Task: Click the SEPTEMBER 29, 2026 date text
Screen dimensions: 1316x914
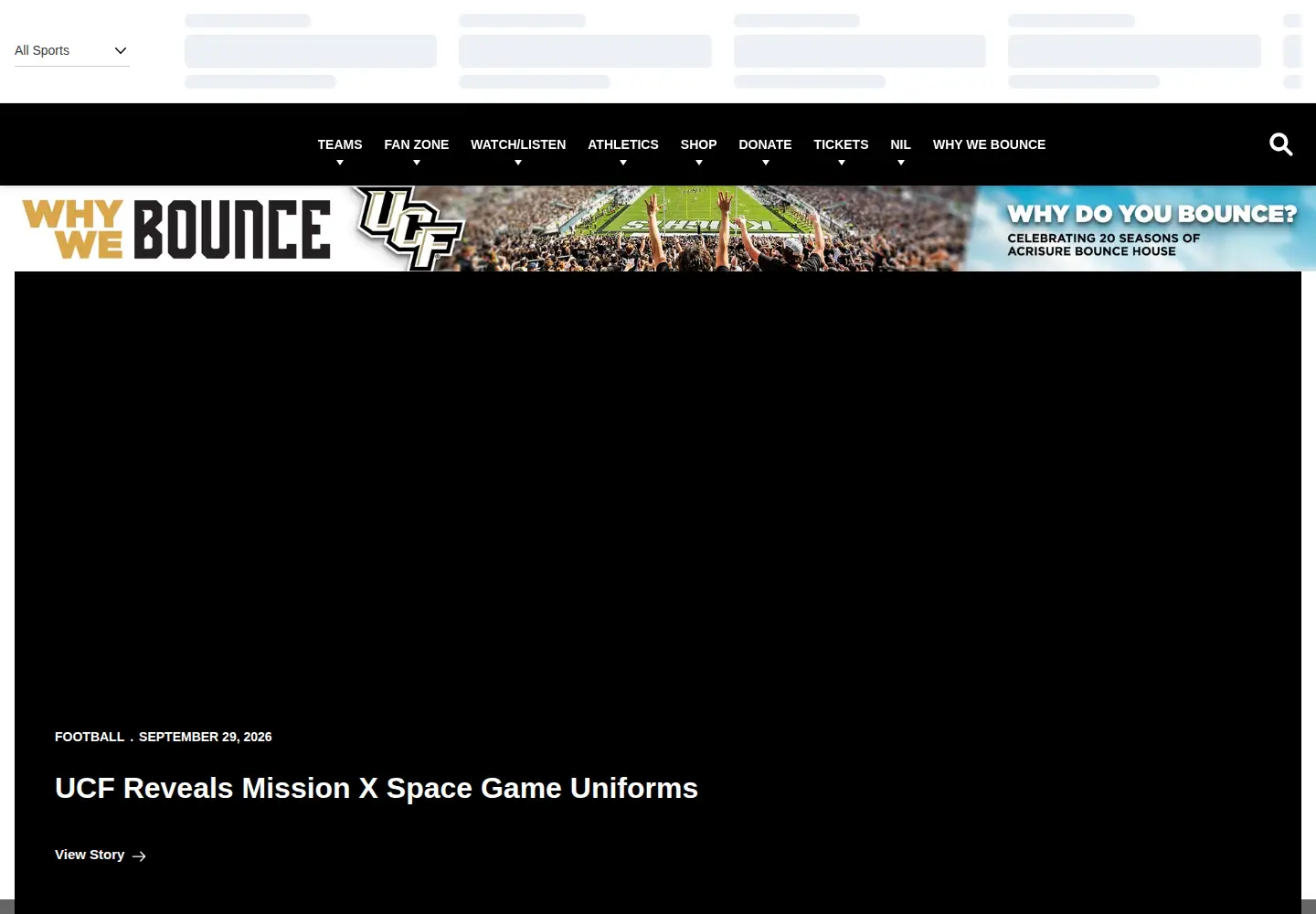Action: click(206, 737)
